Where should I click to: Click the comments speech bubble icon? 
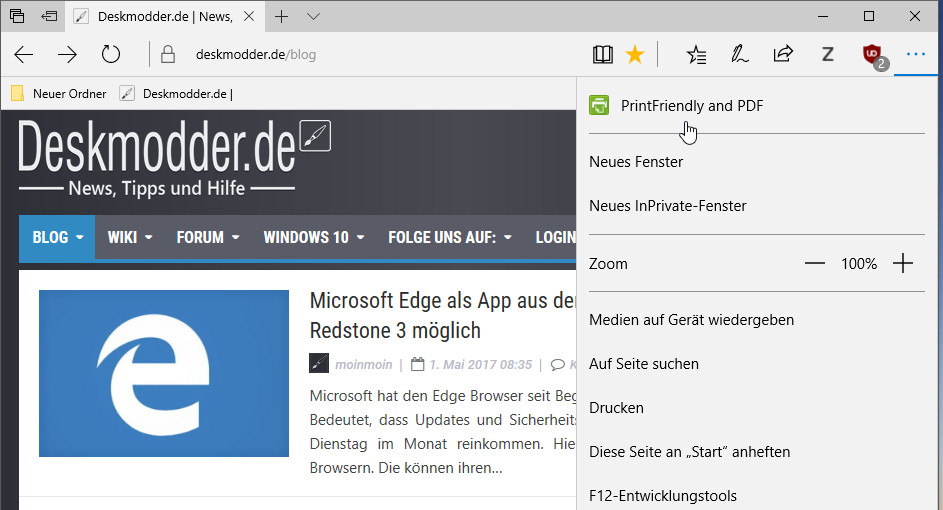pos(558,364)
